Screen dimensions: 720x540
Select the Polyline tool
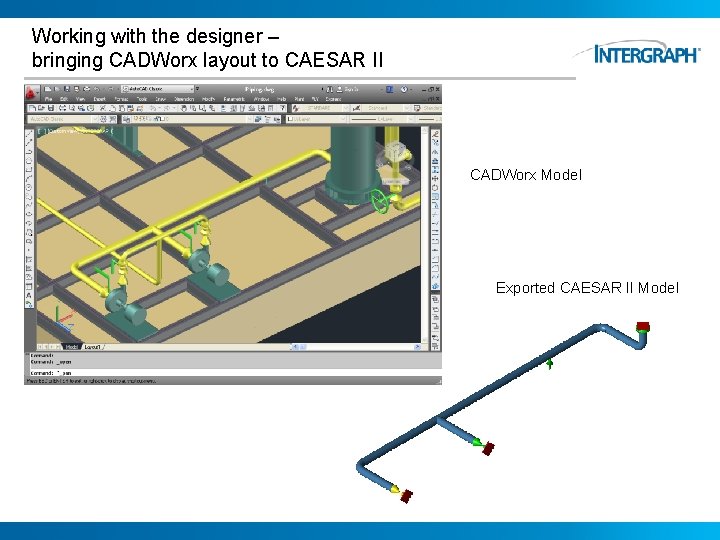[x=29, y=152]
